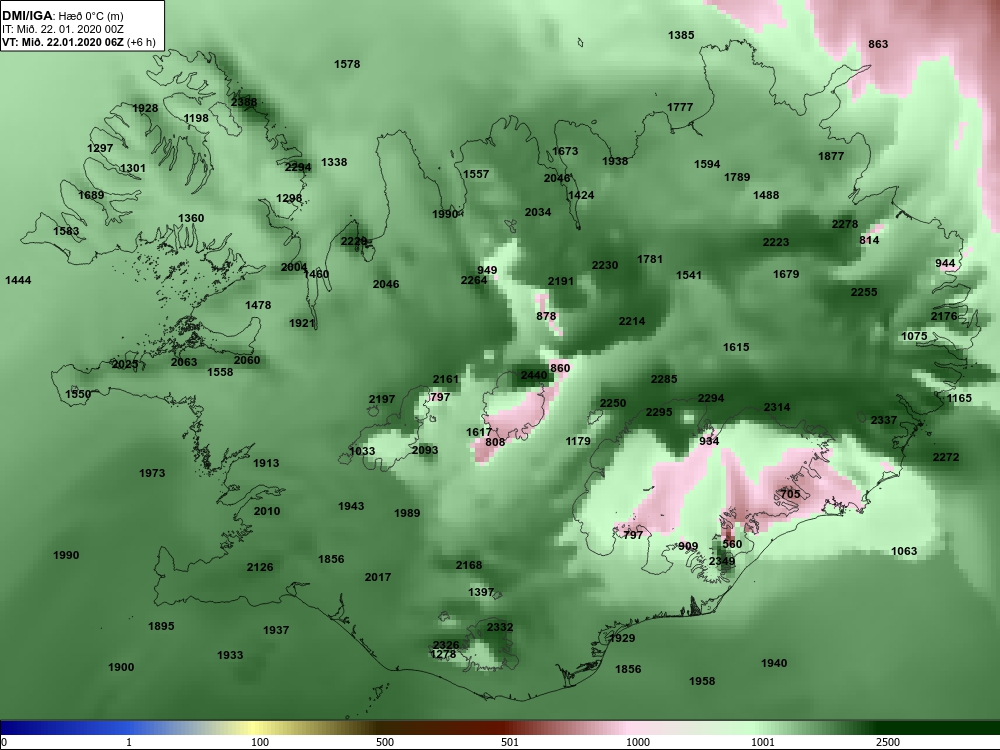Select the 1973 height value

click(152, 474)
